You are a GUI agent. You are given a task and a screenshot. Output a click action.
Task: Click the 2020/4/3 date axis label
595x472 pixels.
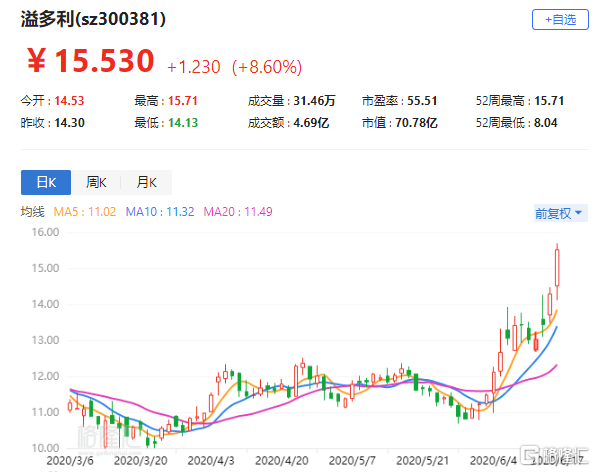211,461
